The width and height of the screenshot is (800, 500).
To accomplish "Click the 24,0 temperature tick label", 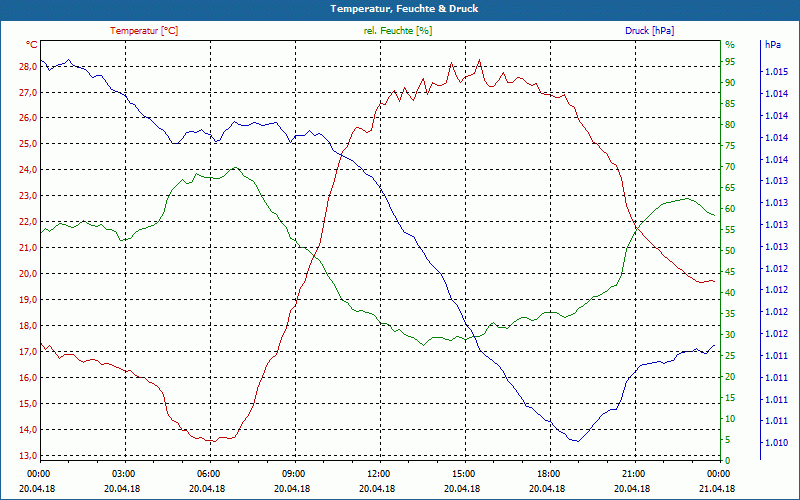I will coord(26,170).
